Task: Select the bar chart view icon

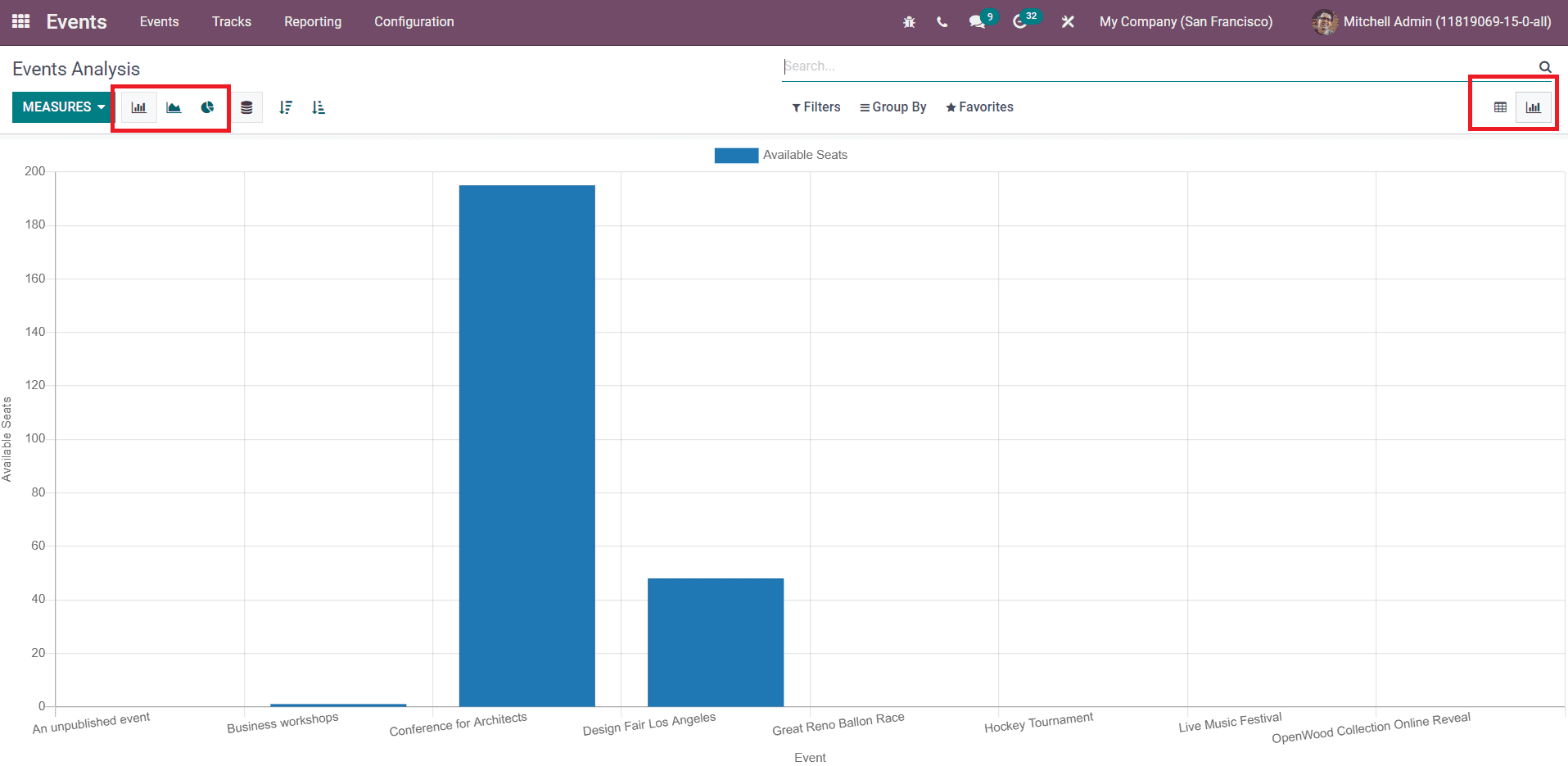Action: click(138, 107)
